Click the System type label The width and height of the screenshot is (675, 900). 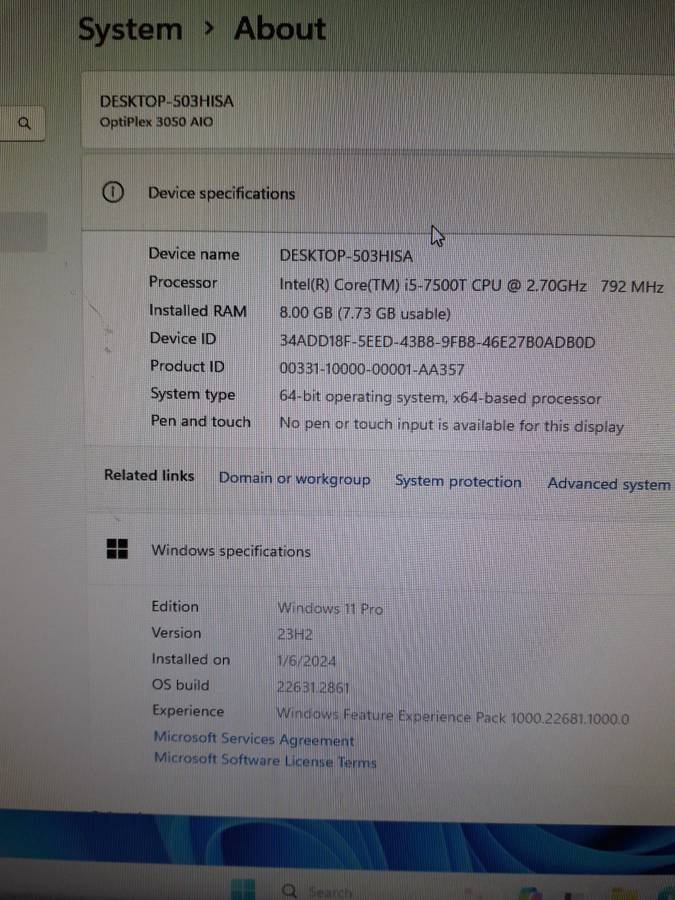(x=193, y=394)
